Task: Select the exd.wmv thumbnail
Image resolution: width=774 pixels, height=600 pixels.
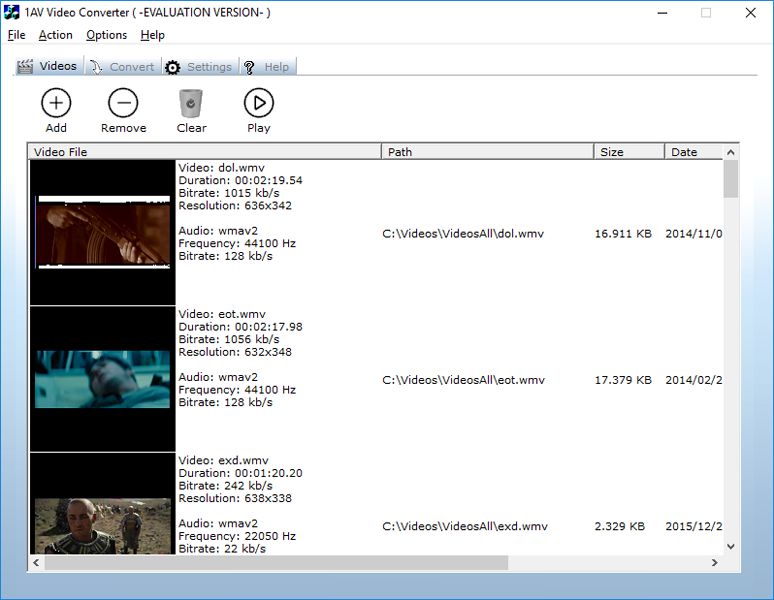Action: coord(103,503)
